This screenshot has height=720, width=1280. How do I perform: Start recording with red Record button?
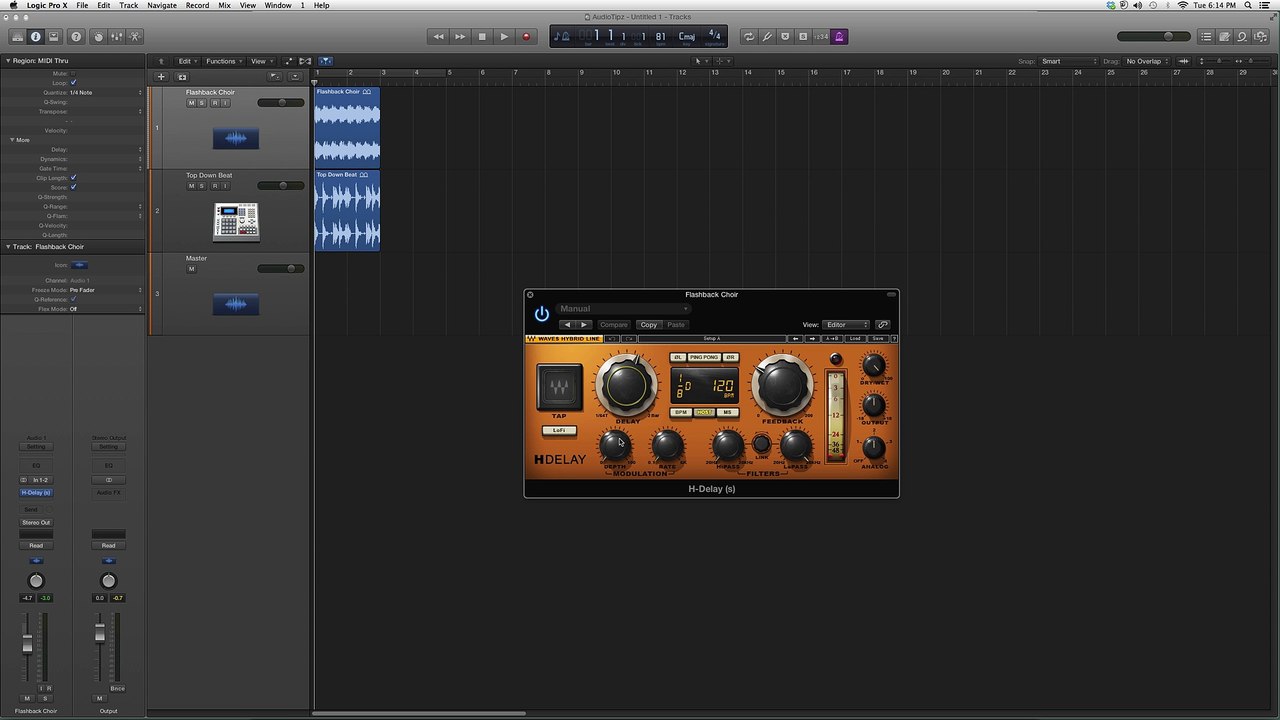(x=526, y=37)
